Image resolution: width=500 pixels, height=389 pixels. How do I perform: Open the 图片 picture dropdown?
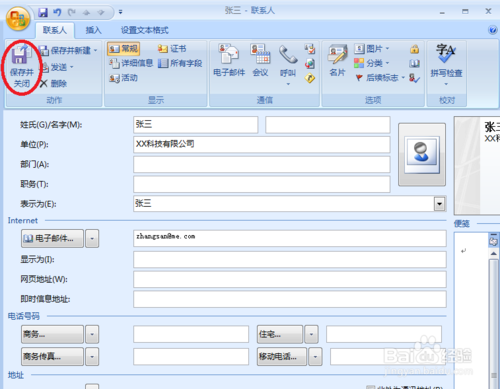tap(387, 49)
